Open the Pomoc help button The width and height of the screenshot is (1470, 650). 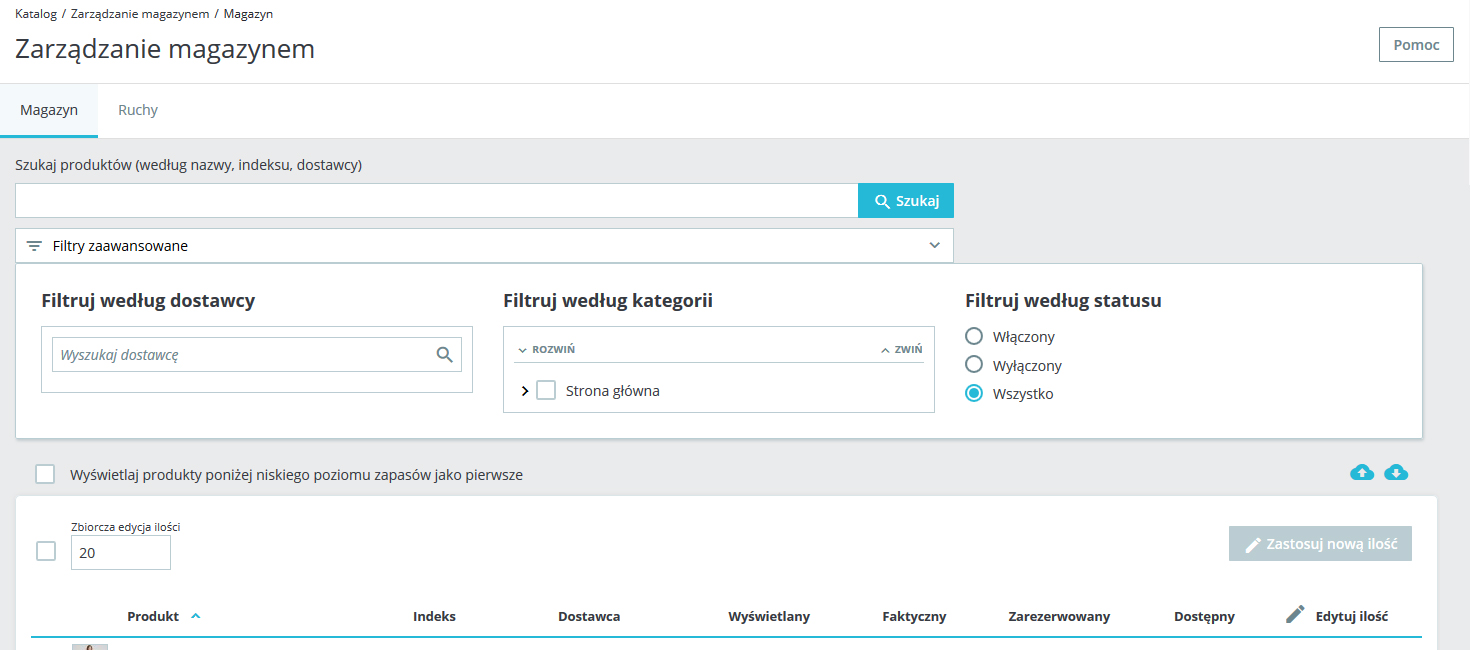(1416, 45)
